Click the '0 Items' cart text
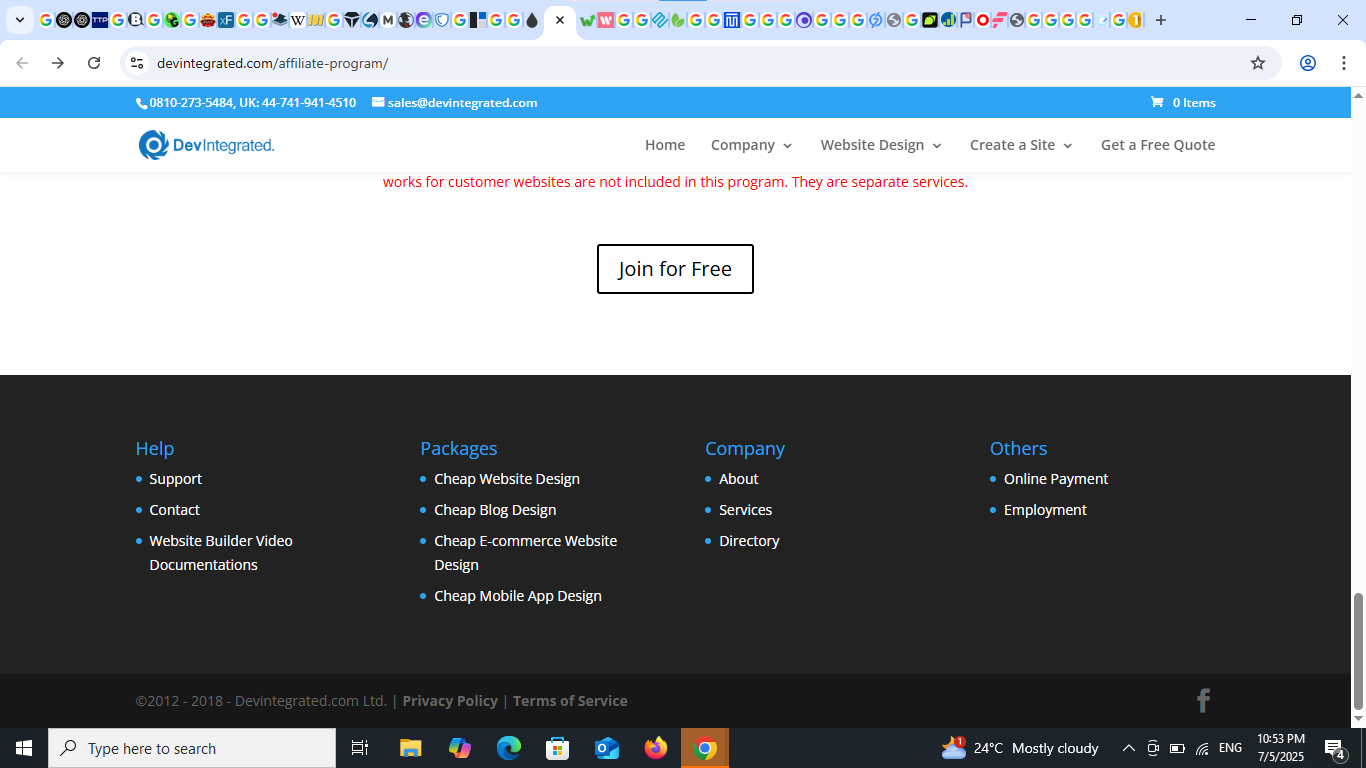Image resolution: width=1366 pixels, height=768 pixels. point(1194,103)
